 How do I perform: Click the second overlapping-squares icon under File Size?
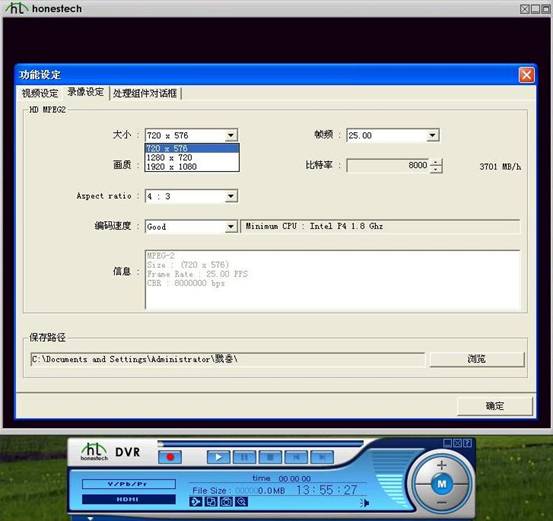tap(211, 501)
